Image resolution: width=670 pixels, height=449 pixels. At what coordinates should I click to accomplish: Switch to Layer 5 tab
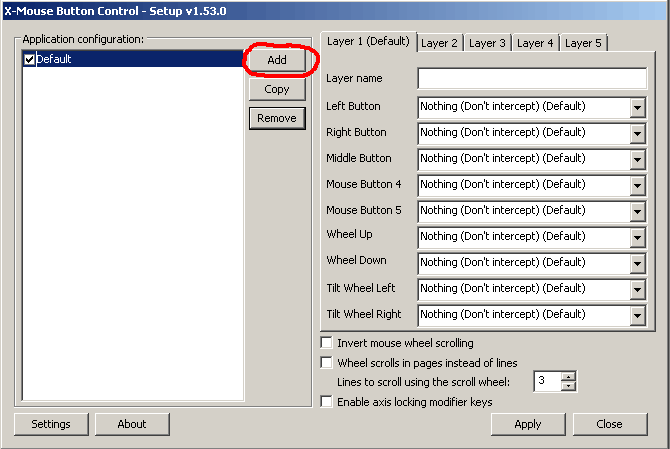583,43
